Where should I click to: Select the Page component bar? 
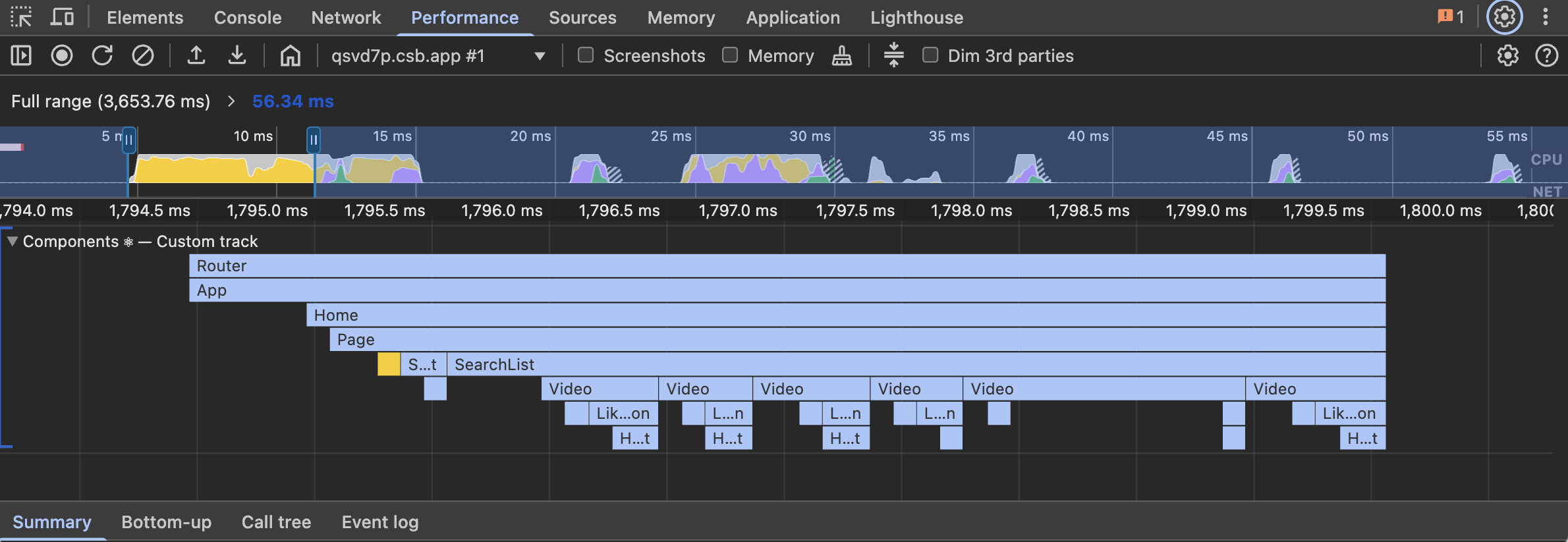pyautogui.click(x=858, y=340)
